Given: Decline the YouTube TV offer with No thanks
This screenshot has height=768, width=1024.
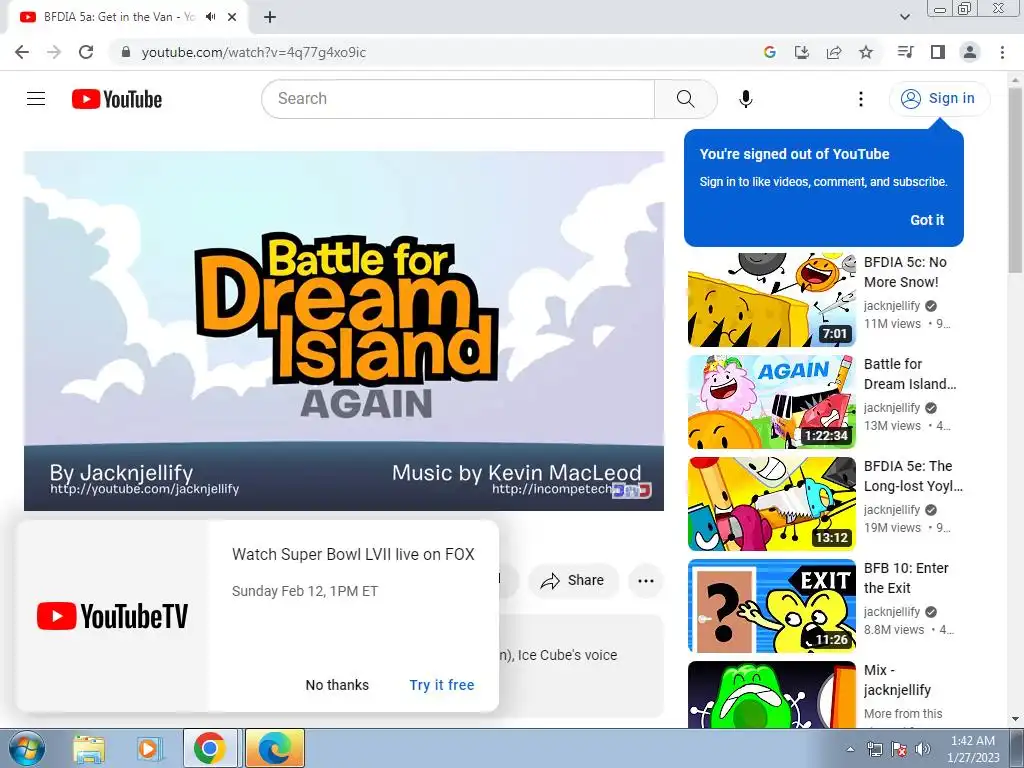Looking at the screenshot, I should point(337,685).
